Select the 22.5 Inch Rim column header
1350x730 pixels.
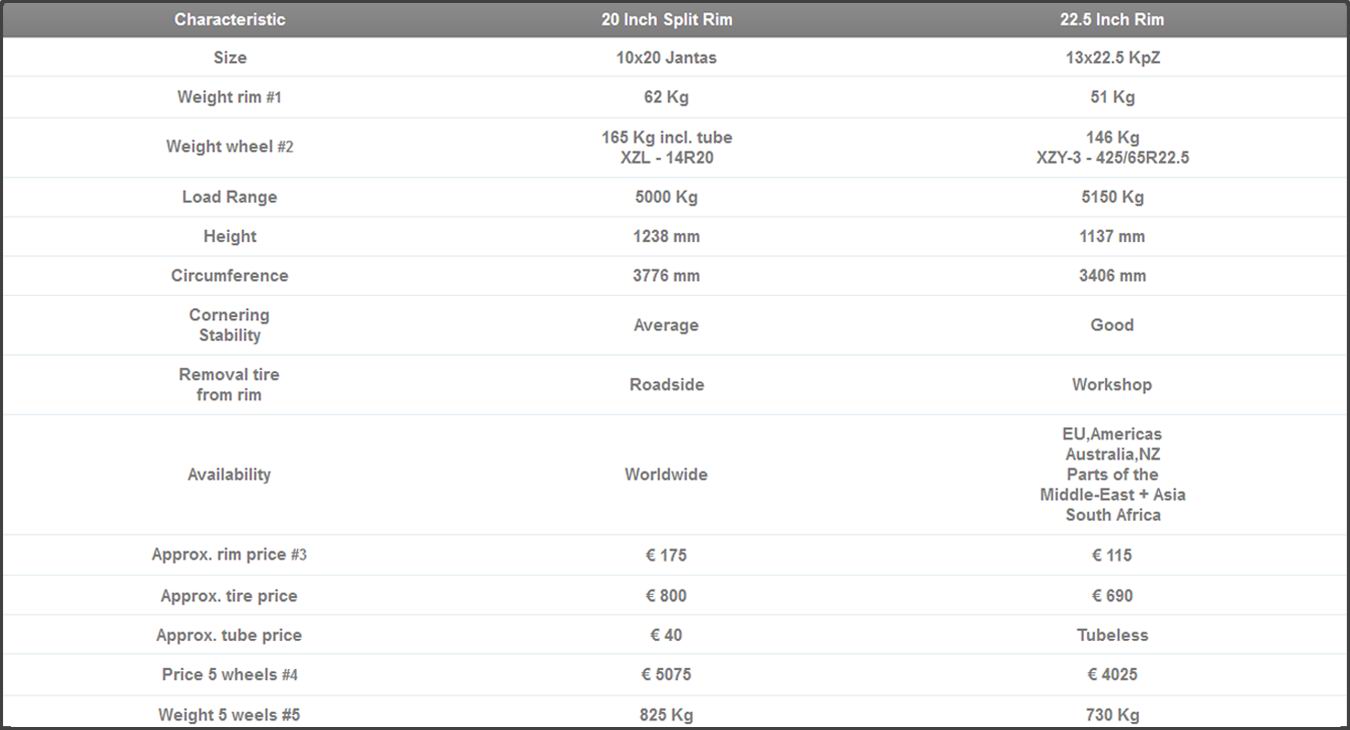[x=1112, y=19]
